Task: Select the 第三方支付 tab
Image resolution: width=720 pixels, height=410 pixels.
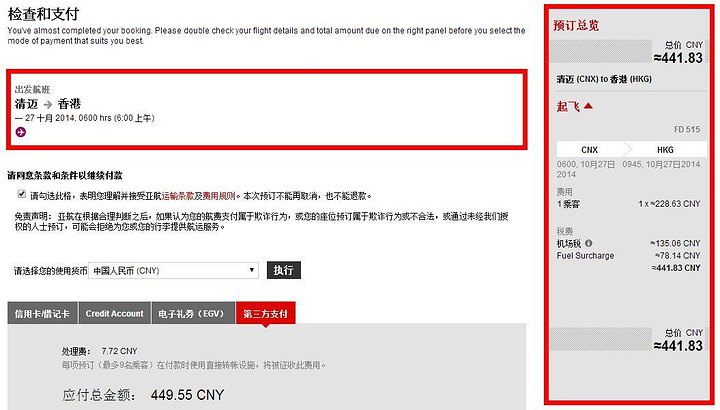Action: point(265,313)
